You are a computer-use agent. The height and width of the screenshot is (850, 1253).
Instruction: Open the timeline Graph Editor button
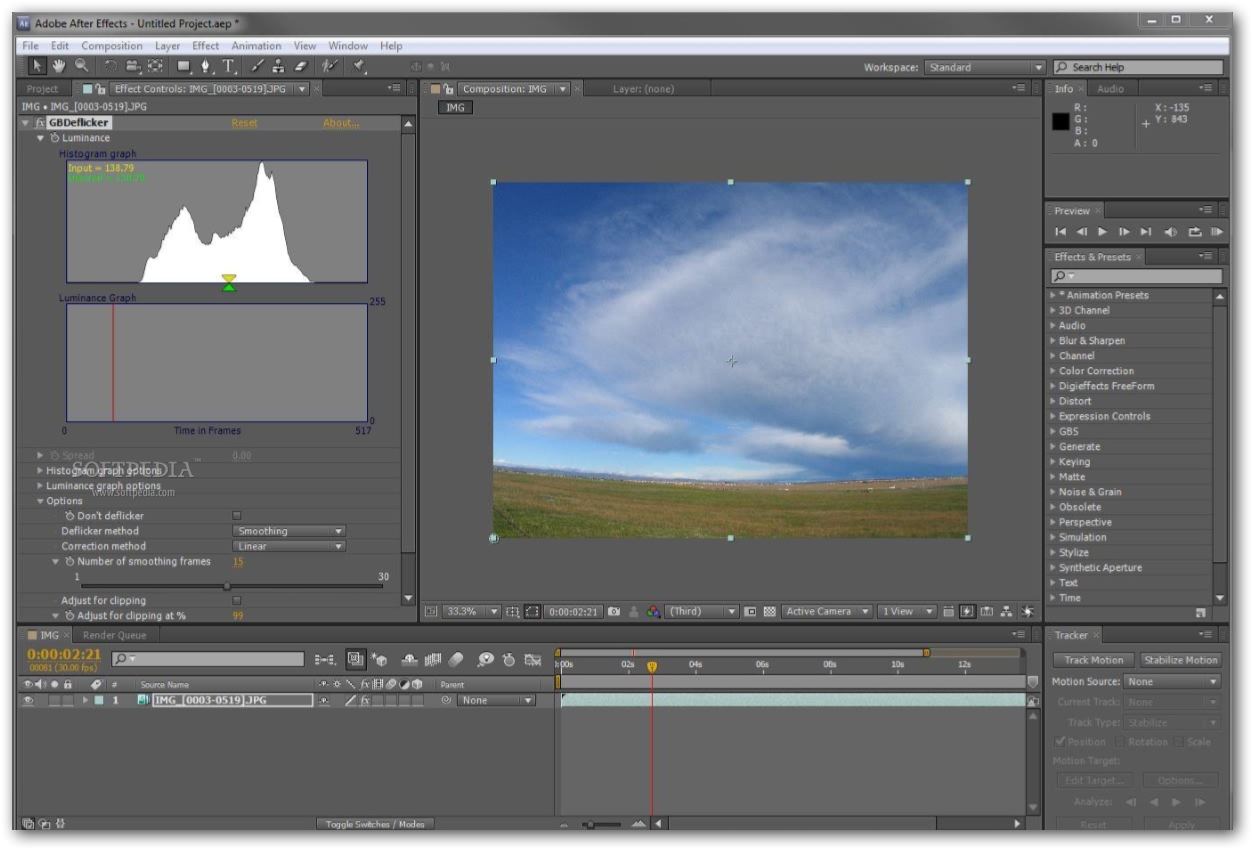click(533, 659)
